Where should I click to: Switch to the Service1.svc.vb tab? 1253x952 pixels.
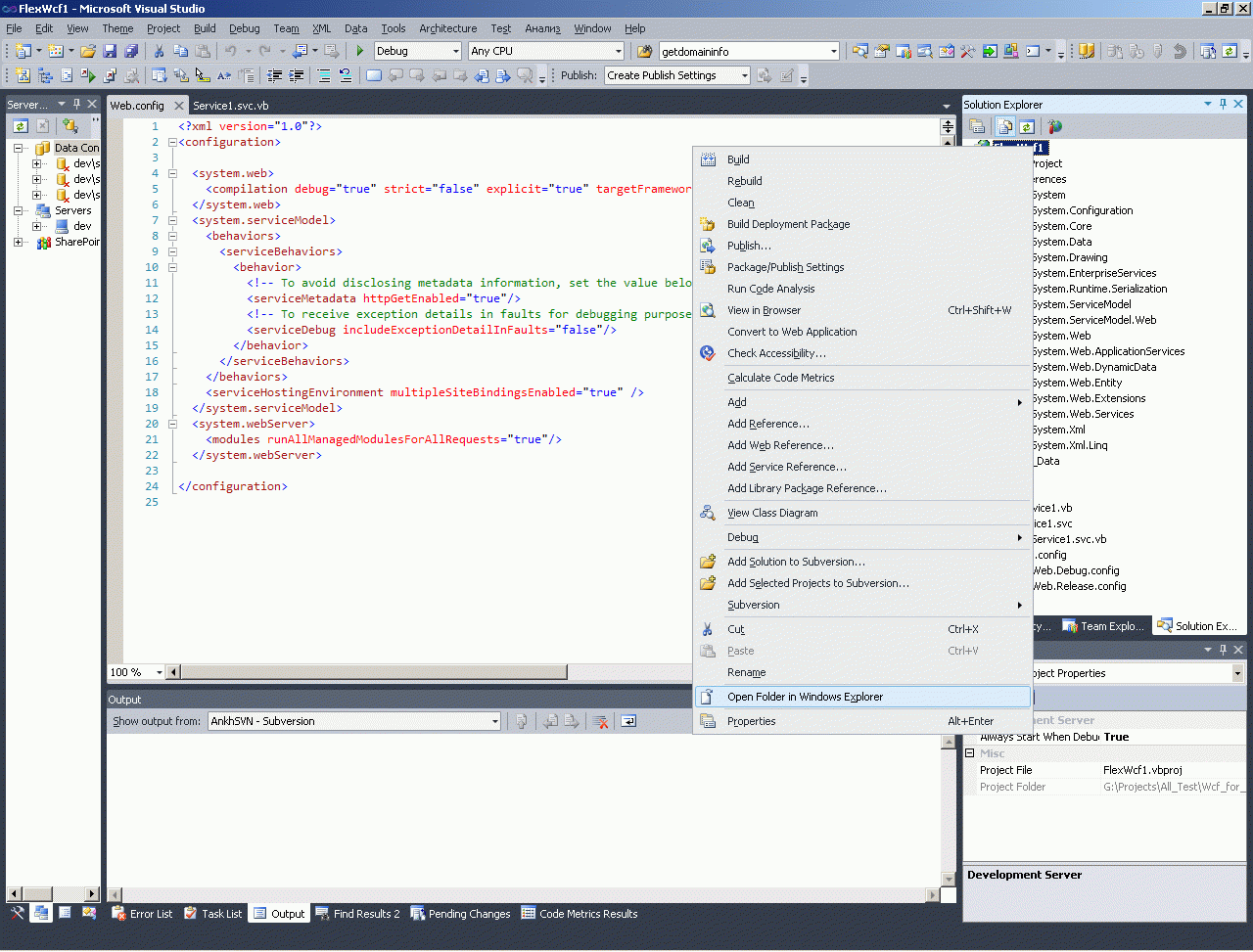click(230, 106)
